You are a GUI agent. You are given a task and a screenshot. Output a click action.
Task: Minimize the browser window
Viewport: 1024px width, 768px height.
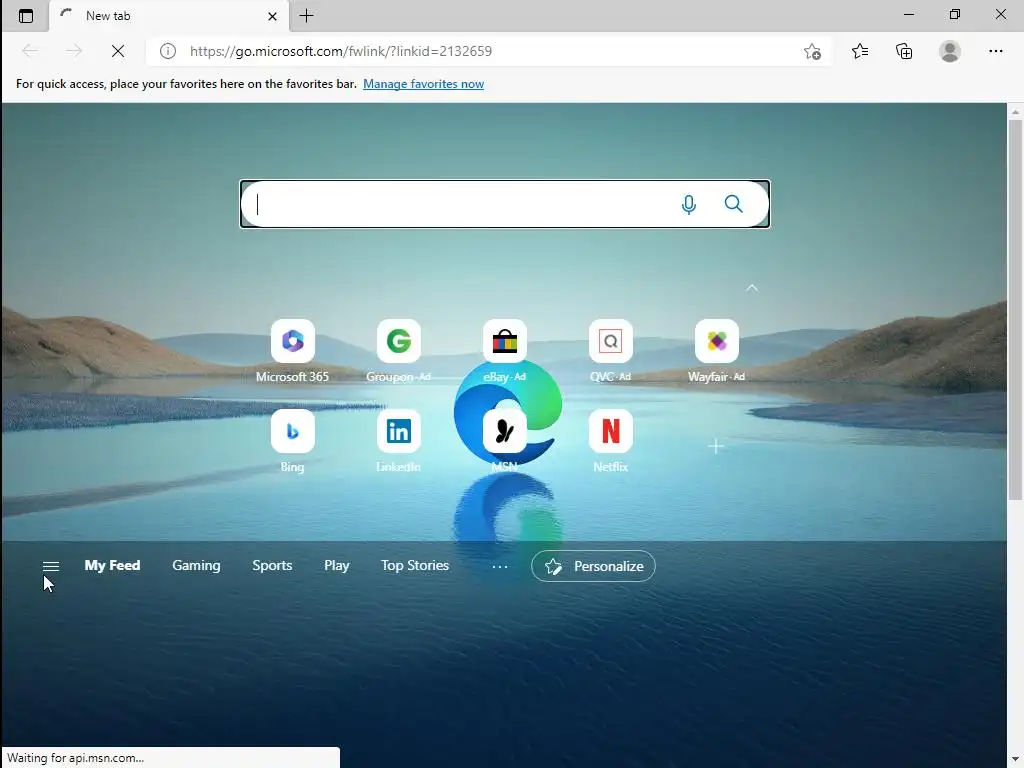[908, 14]
